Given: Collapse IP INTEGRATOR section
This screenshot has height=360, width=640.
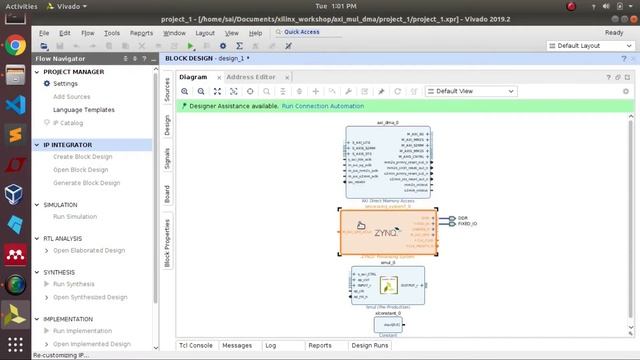Looking at the screenshot, I should click(x=37, y=145).
